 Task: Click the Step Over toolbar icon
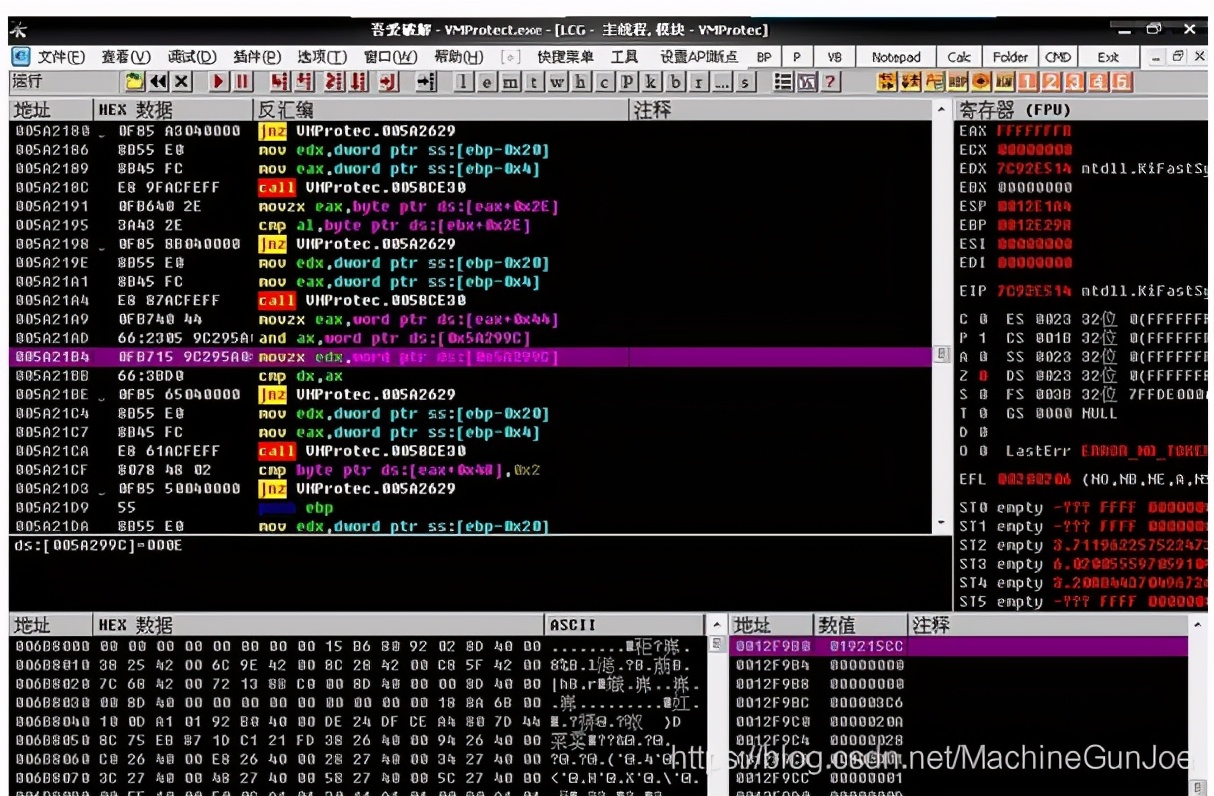click(x=304, y=82)
